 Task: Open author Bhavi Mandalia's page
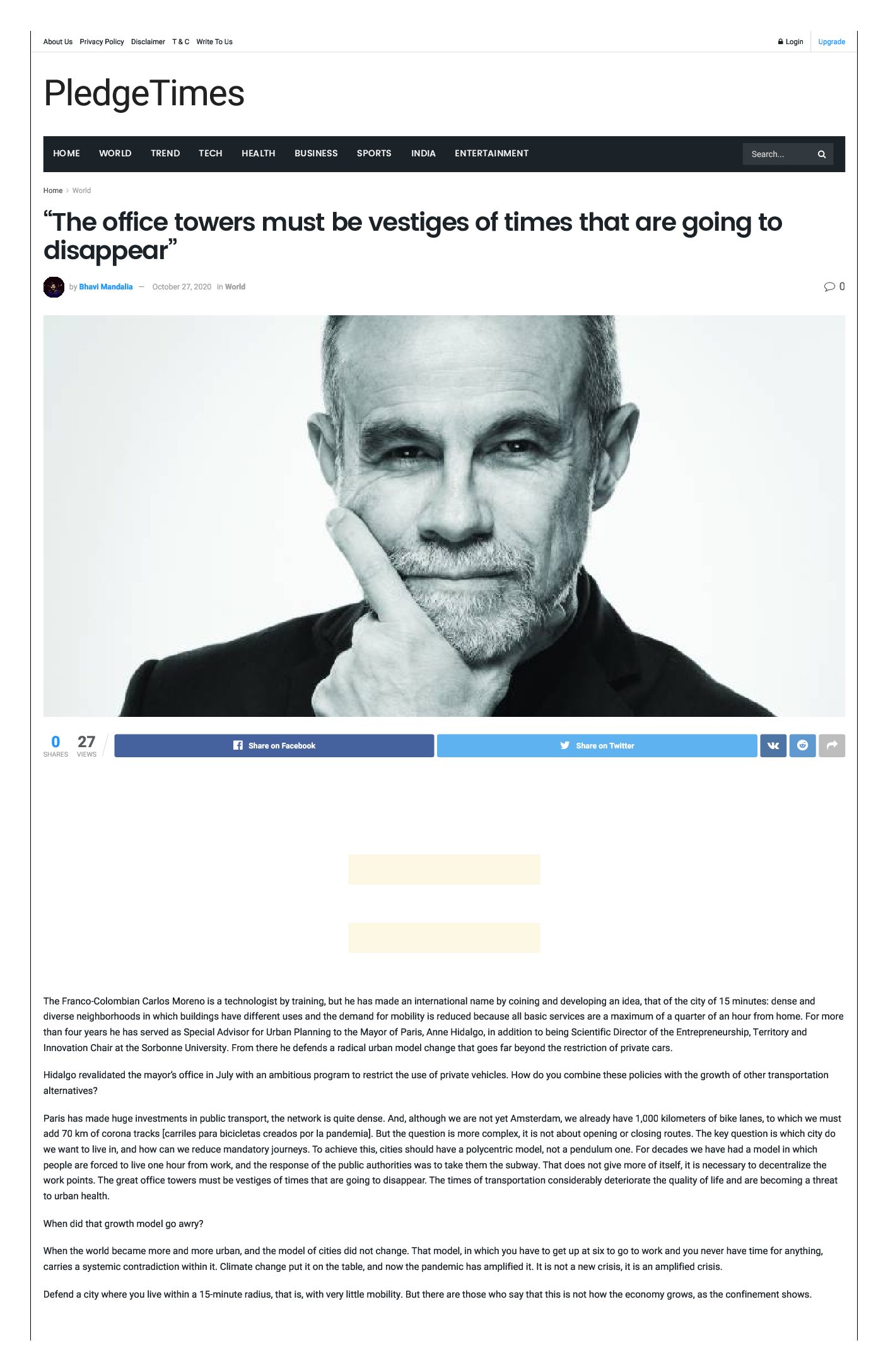point(106,287)
